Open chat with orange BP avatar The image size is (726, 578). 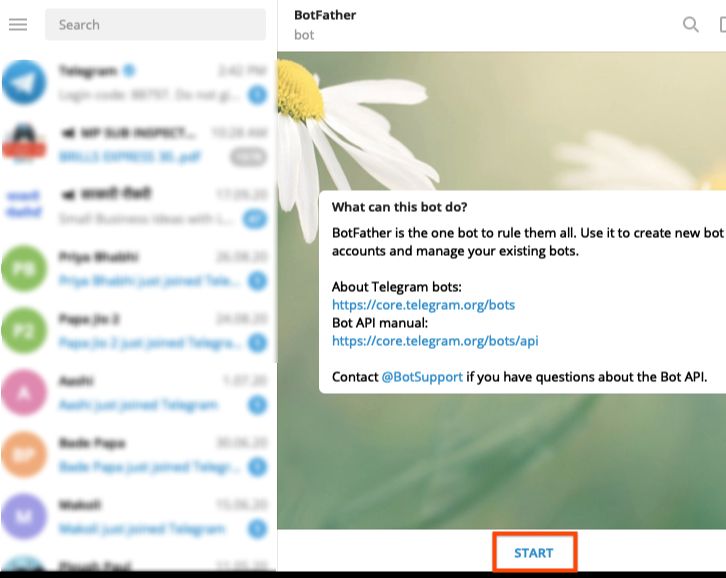pos(138,455)
